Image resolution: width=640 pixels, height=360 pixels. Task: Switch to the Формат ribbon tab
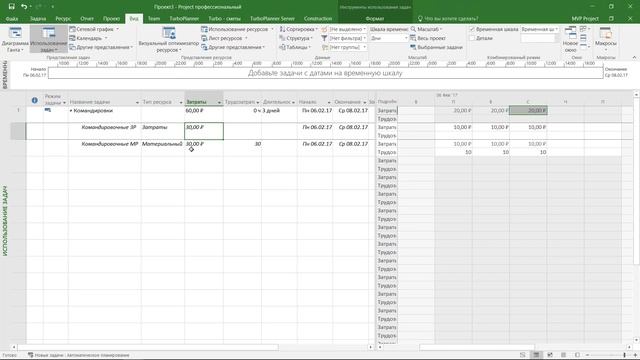[x=375, y=19]
